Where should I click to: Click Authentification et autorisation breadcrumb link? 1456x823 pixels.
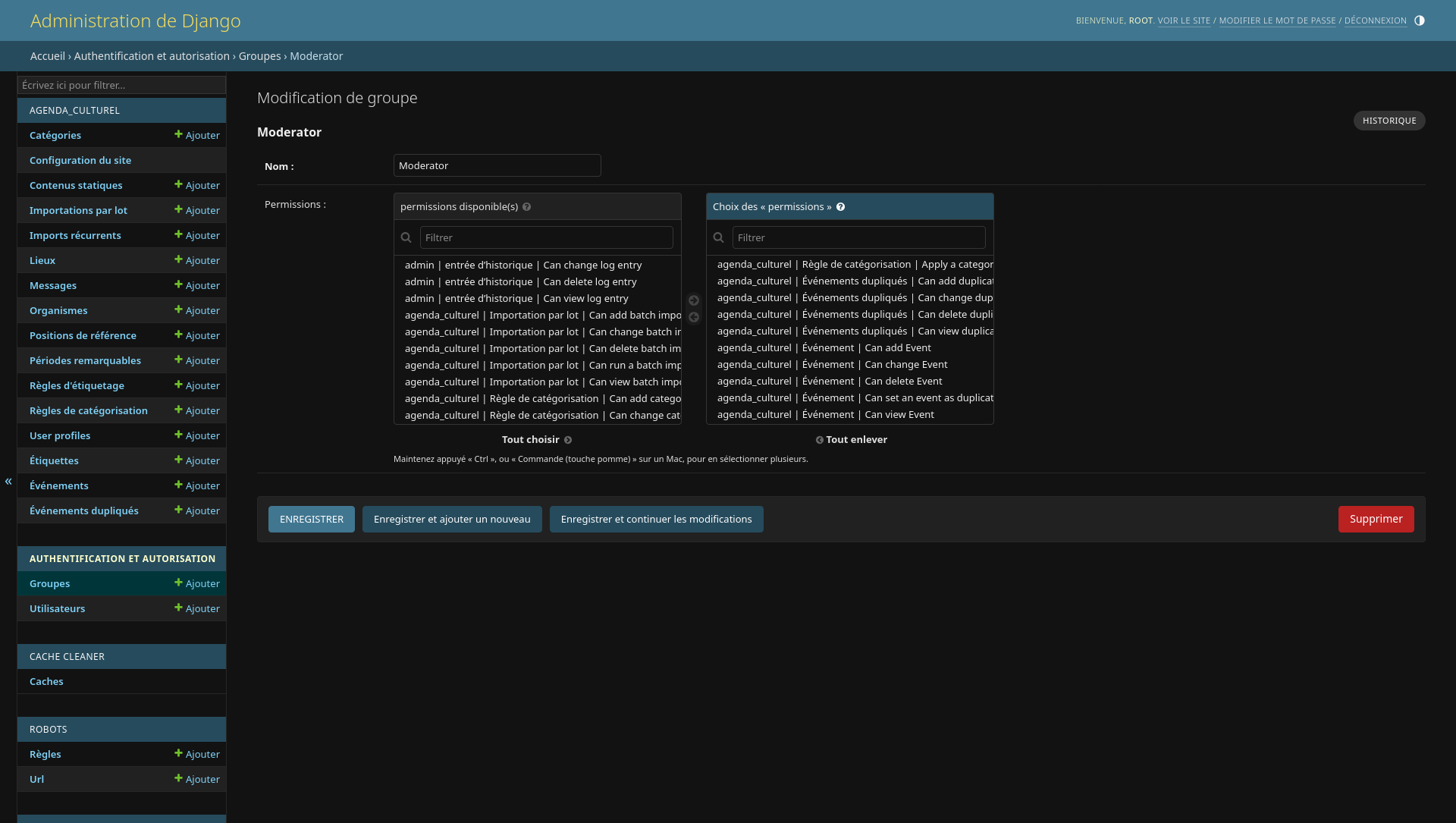[152, 56]
